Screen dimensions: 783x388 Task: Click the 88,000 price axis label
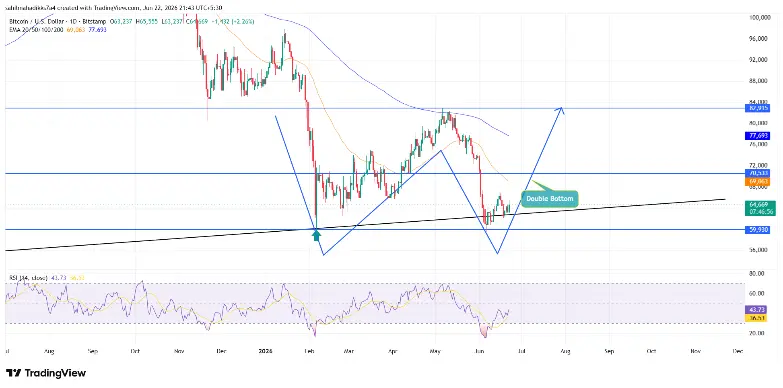(x=759, y=80)
